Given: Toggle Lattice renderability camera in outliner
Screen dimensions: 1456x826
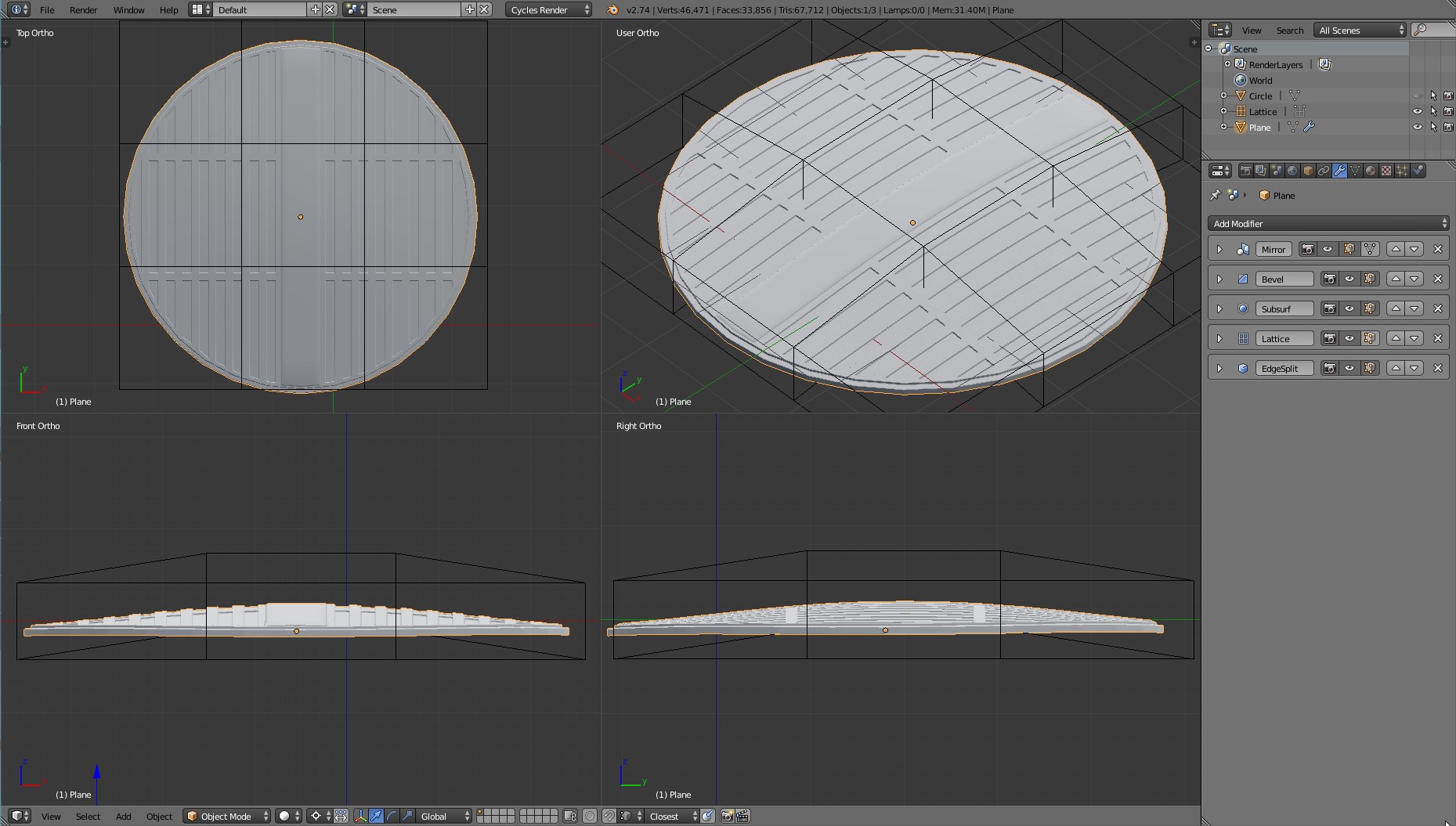Looking at the screenshot, I should pyautogui.click(x=1448, y=111).
